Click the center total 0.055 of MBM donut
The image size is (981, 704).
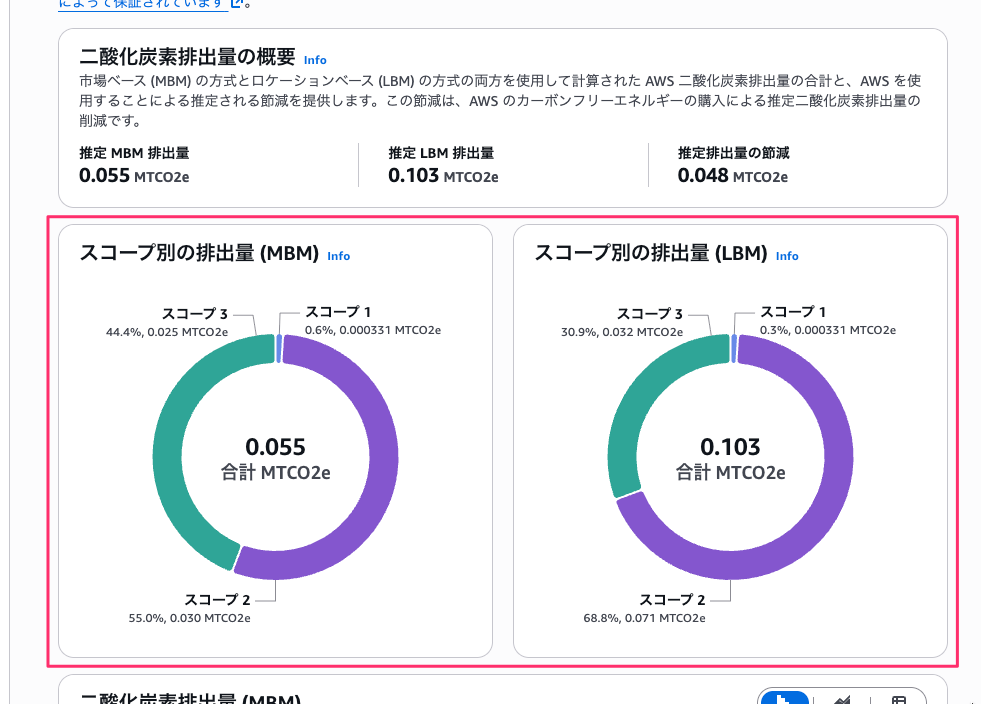tap(275, 447)
